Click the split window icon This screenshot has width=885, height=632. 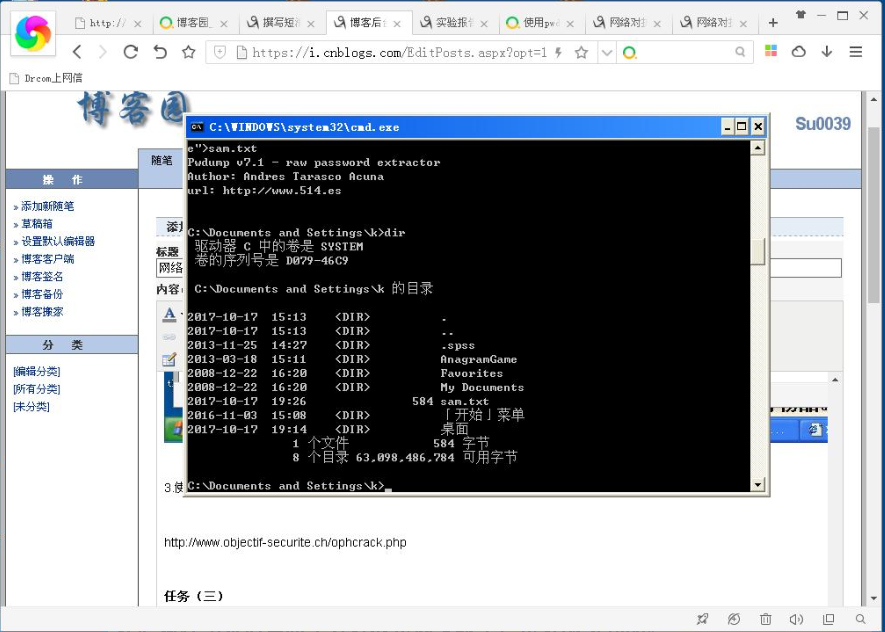pyautogui.click(x=828, y=619)
